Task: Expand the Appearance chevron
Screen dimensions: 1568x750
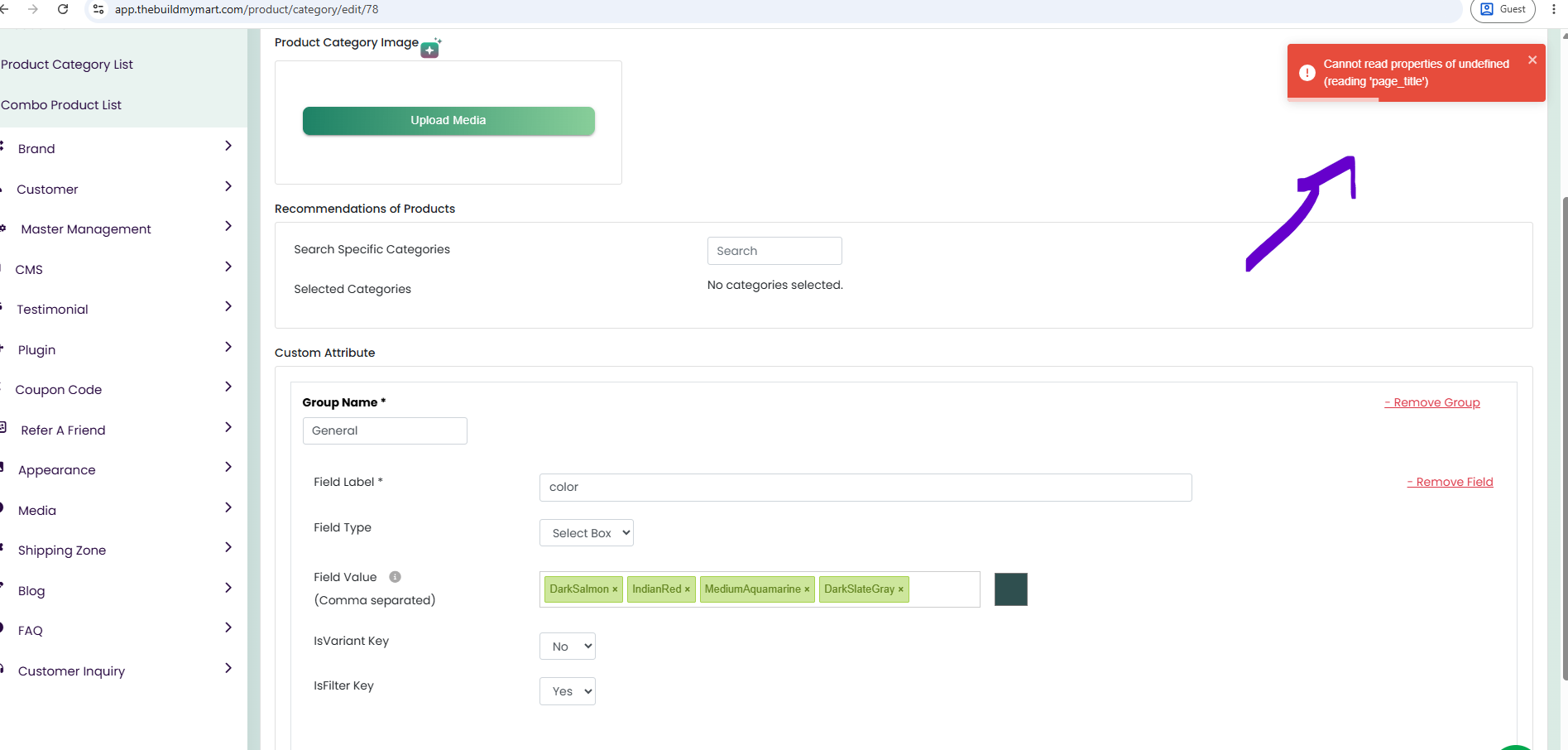Action: (228, 467)
